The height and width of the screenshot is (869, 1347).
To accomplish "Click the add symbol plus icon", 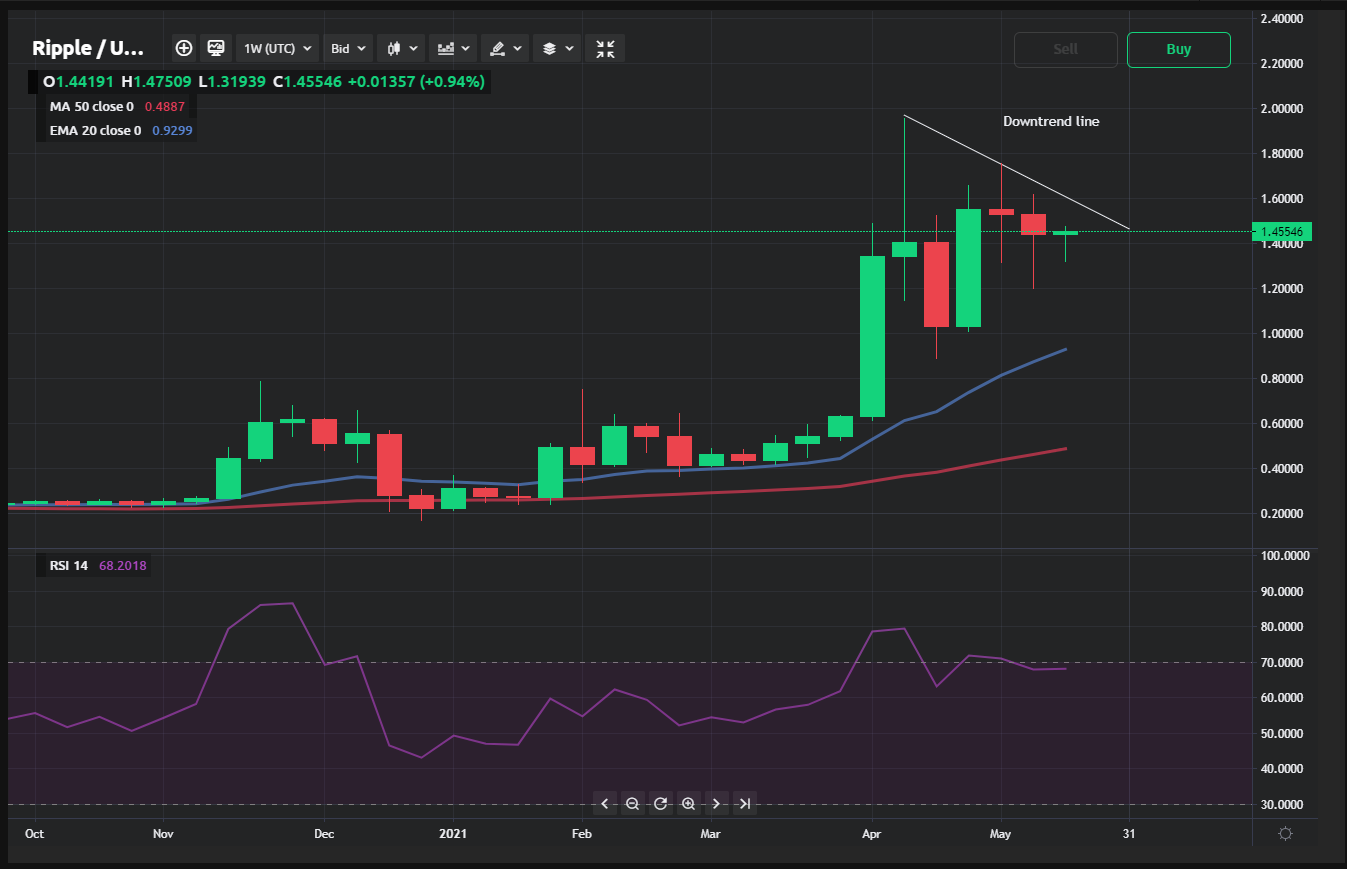I will pyautogui.click(x=184, y=48).
